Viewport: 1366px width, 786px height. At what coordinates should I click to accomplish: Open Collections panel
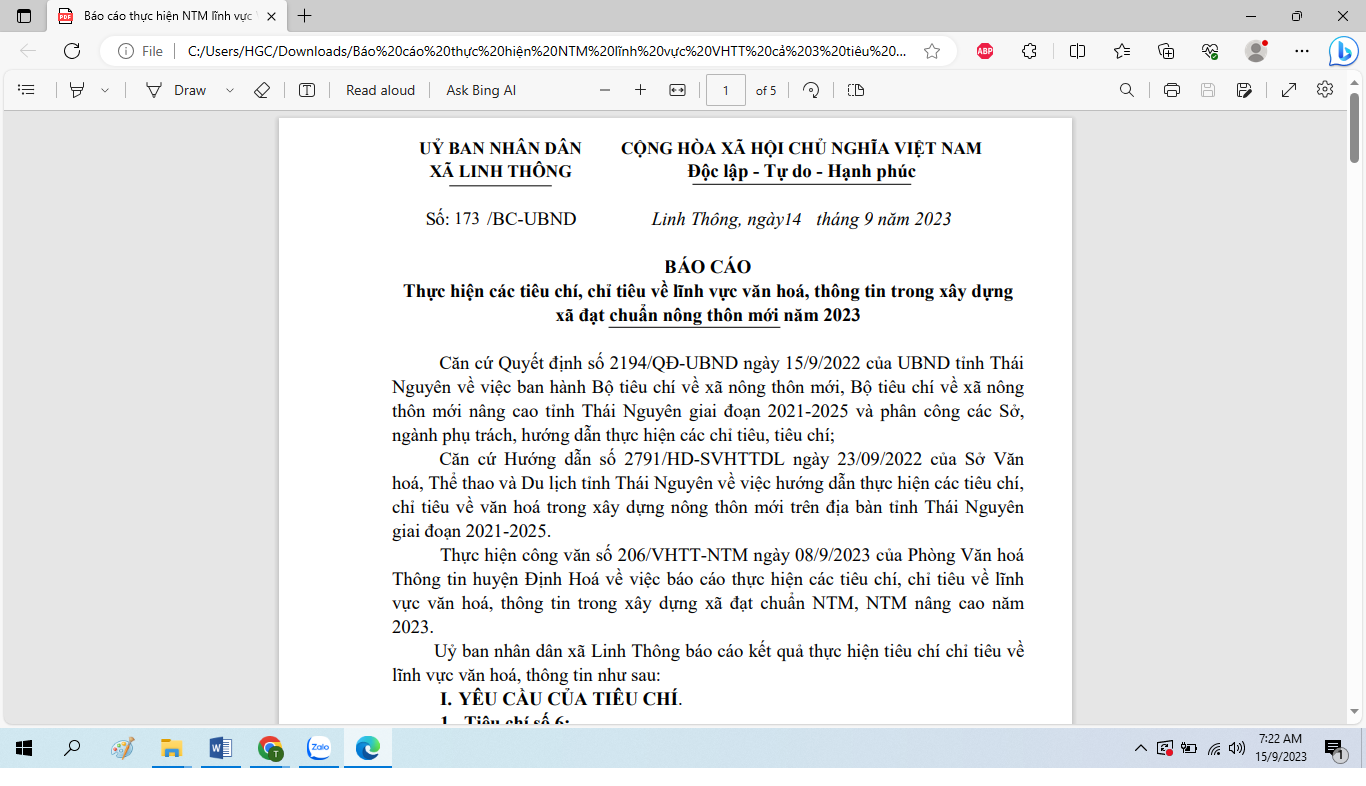pyautogui.click(x=1166, y=51)
